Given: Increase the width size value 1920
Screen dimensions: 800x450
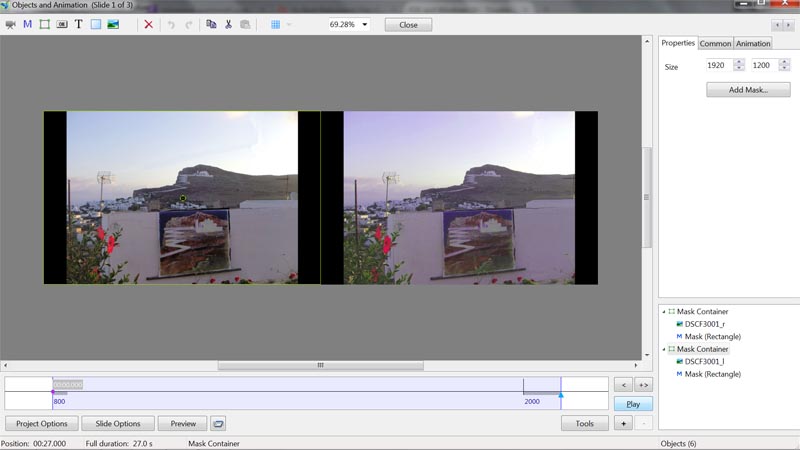Looking at the screenshot, I should click(x=739, y=62).
